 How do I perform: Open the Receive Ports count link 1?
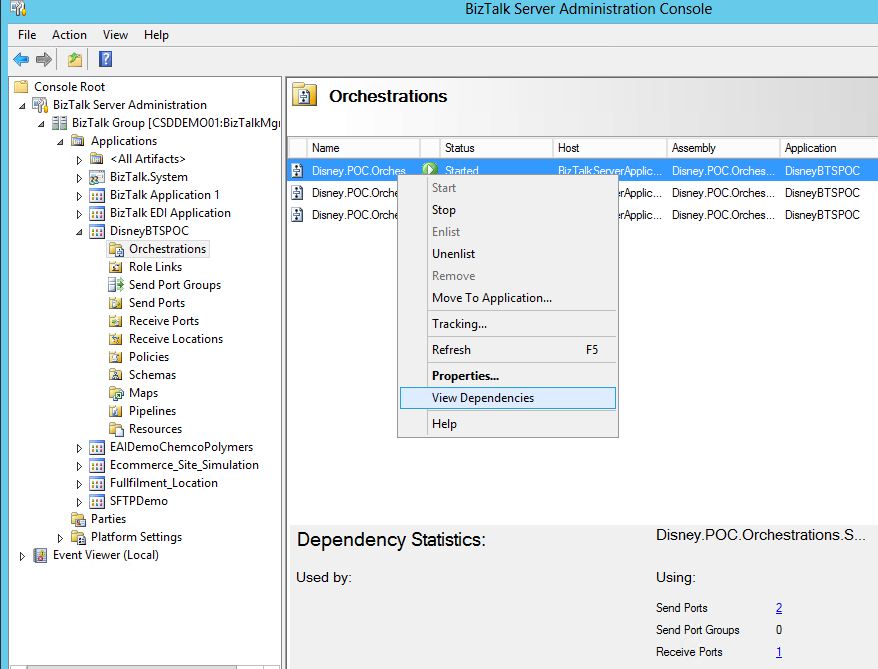[779, 652]
